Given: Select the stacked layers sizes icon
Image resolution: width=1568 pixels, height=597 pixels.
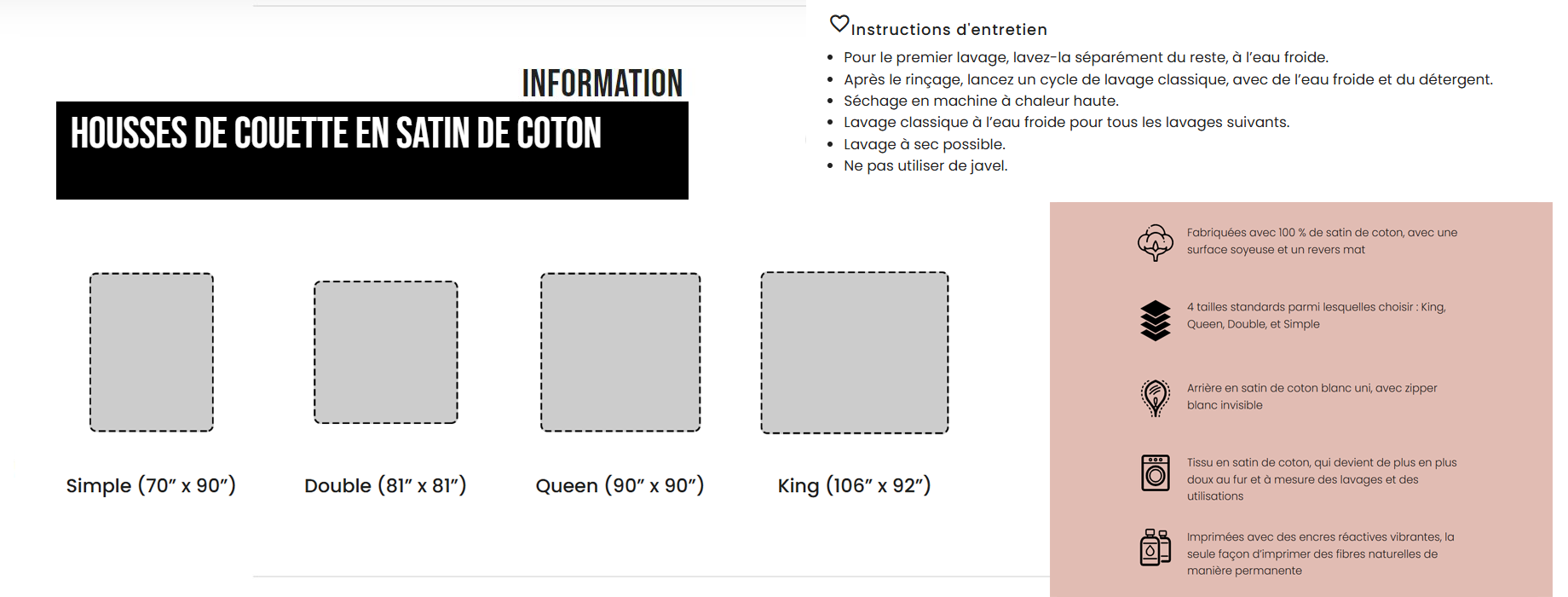Looking at the screenshot, I should coord(1156,321).
